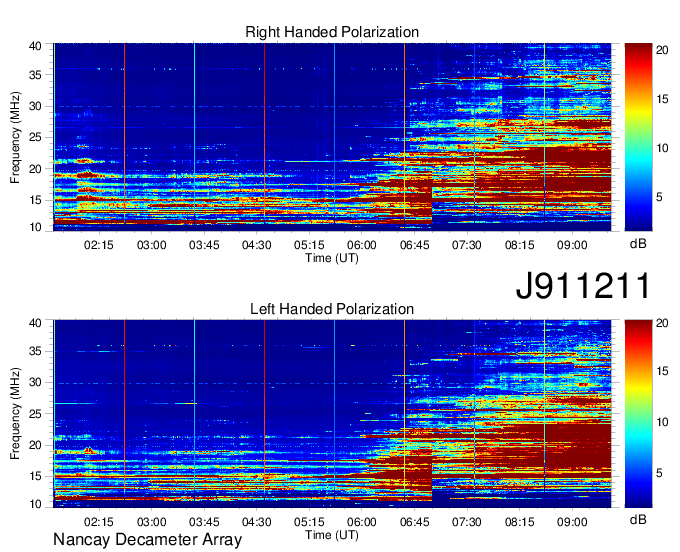Screen dimensions: 680x552
Task: Select the 07:30 time tick of Left Handed plot
Action: 467,522
